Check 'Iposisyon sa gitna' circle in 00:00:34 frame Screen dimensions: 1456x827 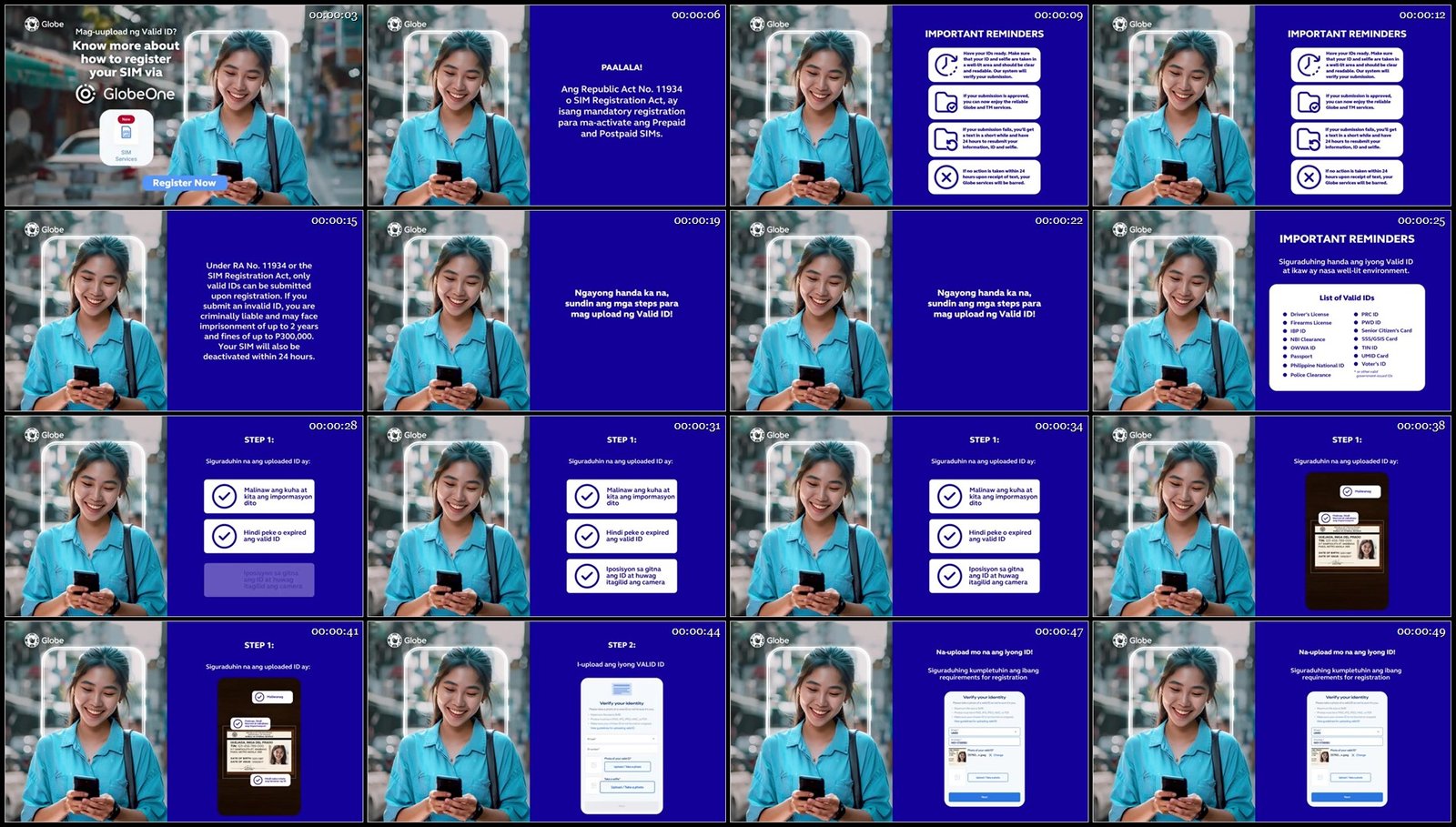pos(949,575)
